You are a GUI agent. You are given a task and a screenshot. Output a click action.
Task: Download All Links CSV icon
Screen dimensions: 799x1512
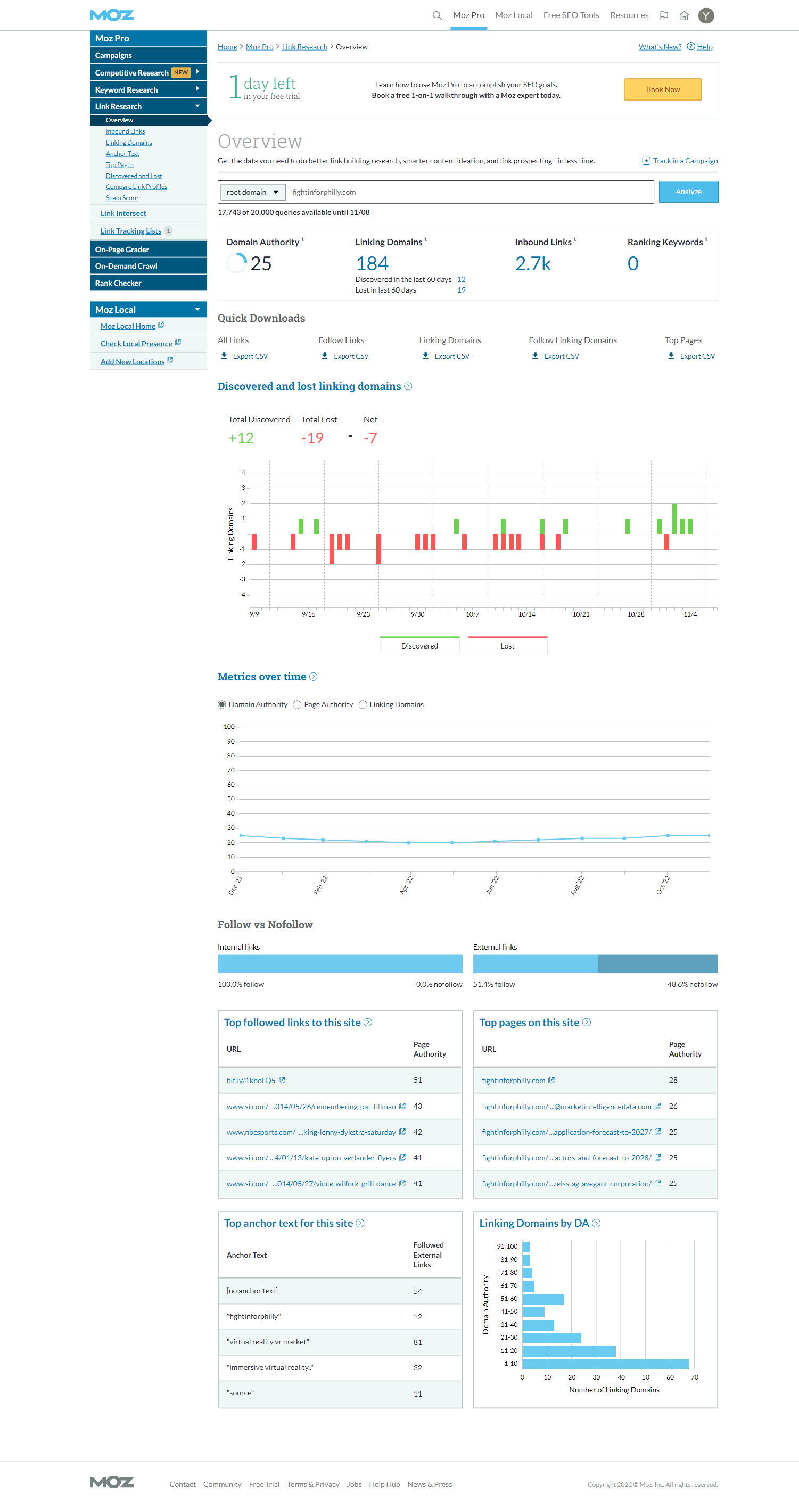coord(224,356)
